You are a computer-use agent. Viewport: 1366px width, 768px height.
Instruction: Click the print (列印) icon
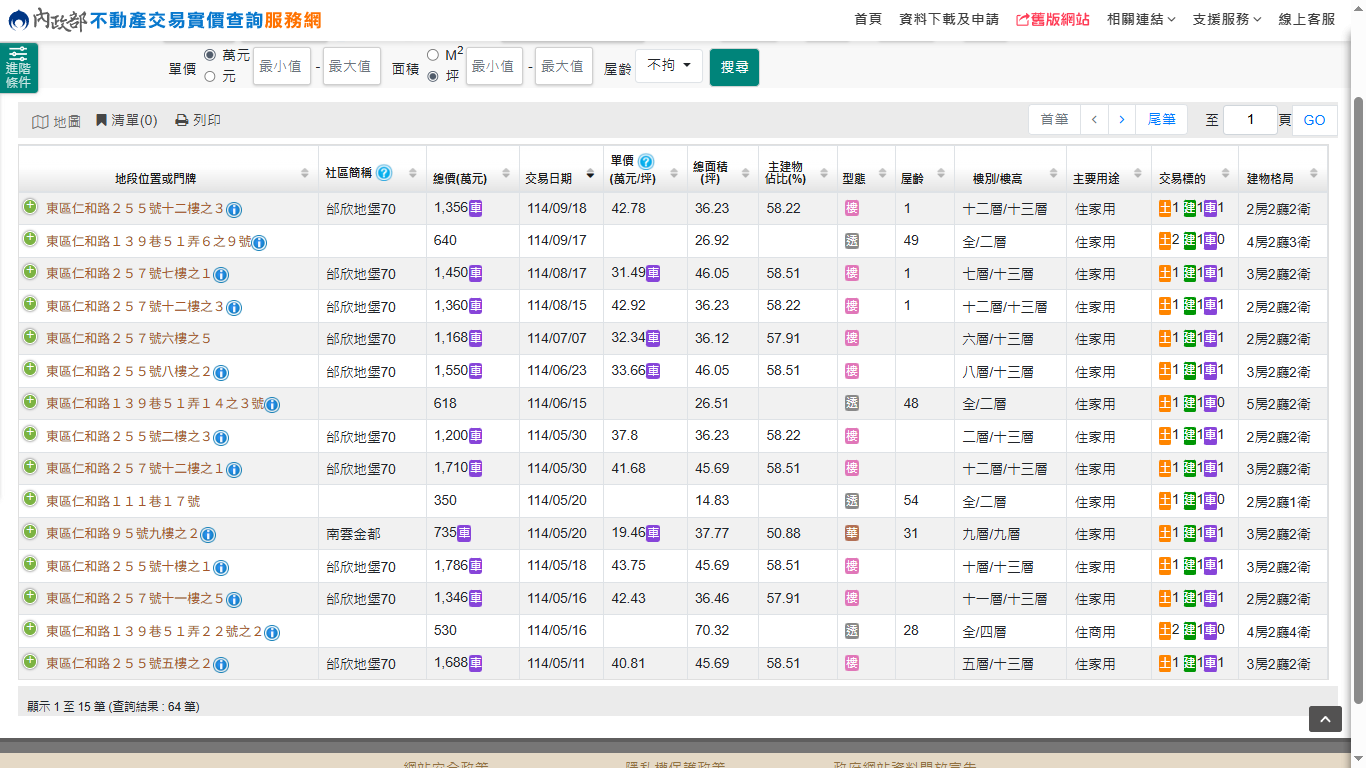[181, 120]
